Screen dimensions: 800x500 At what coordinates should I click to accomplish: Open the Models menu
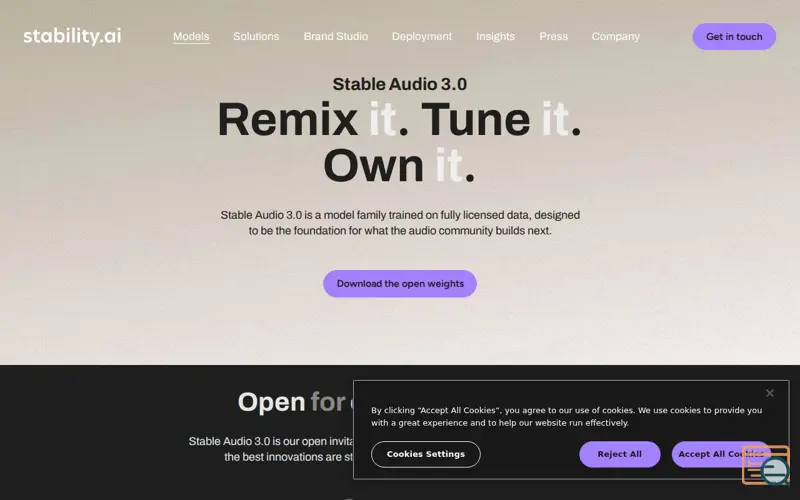point(191,36)
